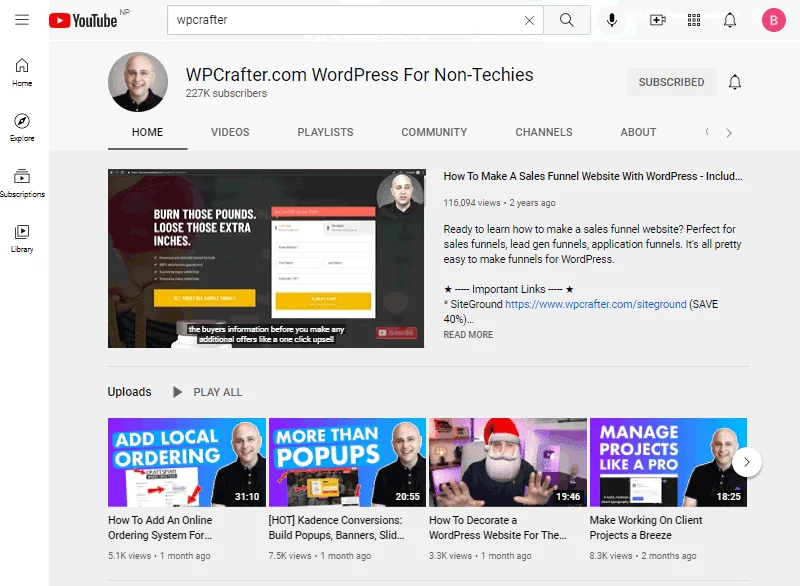Image resolution: width=800 pixels, height=586 pixels.
Task: Open 'How To Decorate a WordPress Website' title
Action: click(497, 527)
